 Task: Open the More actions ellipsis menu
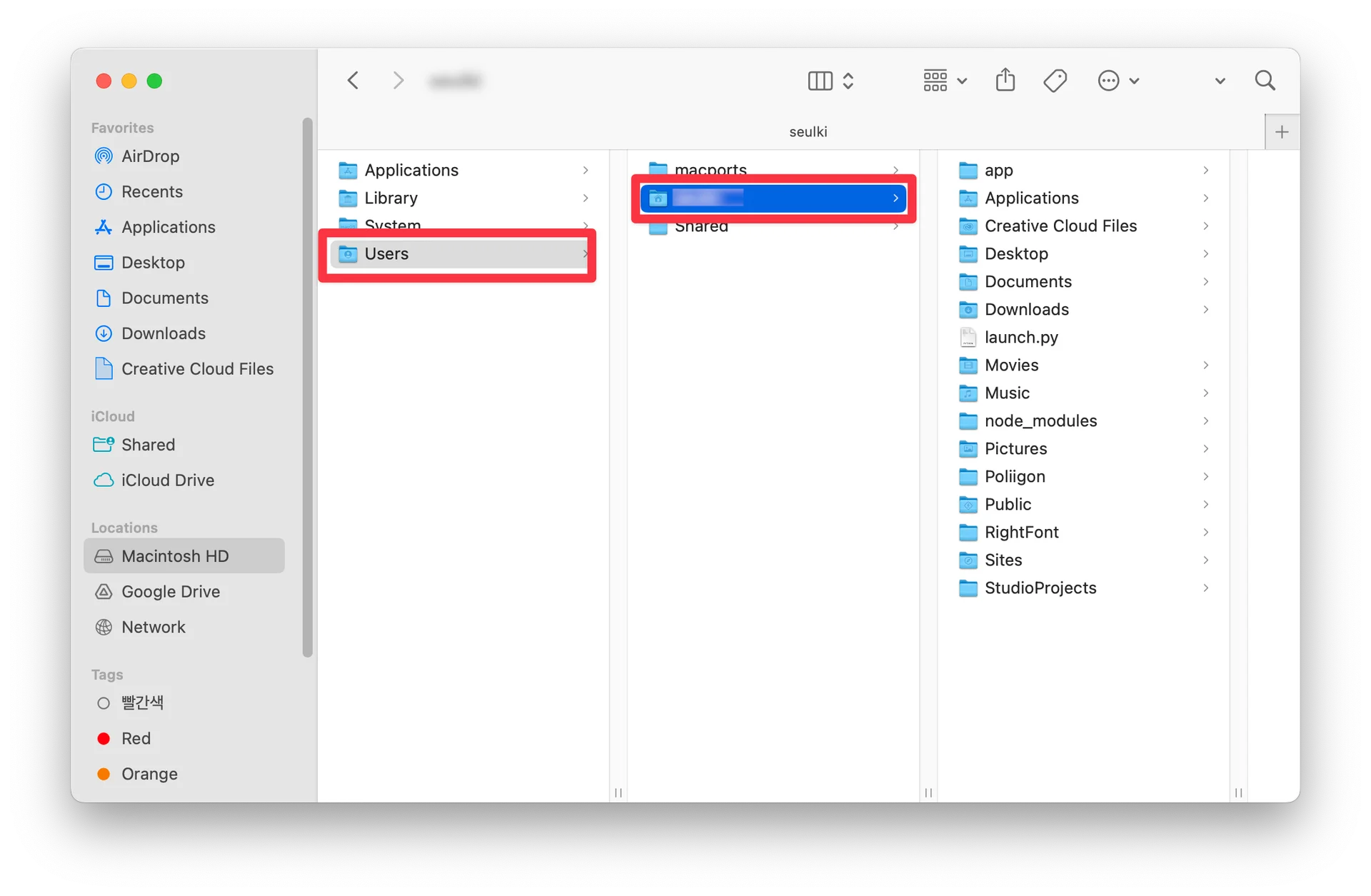coord(1118,81)
